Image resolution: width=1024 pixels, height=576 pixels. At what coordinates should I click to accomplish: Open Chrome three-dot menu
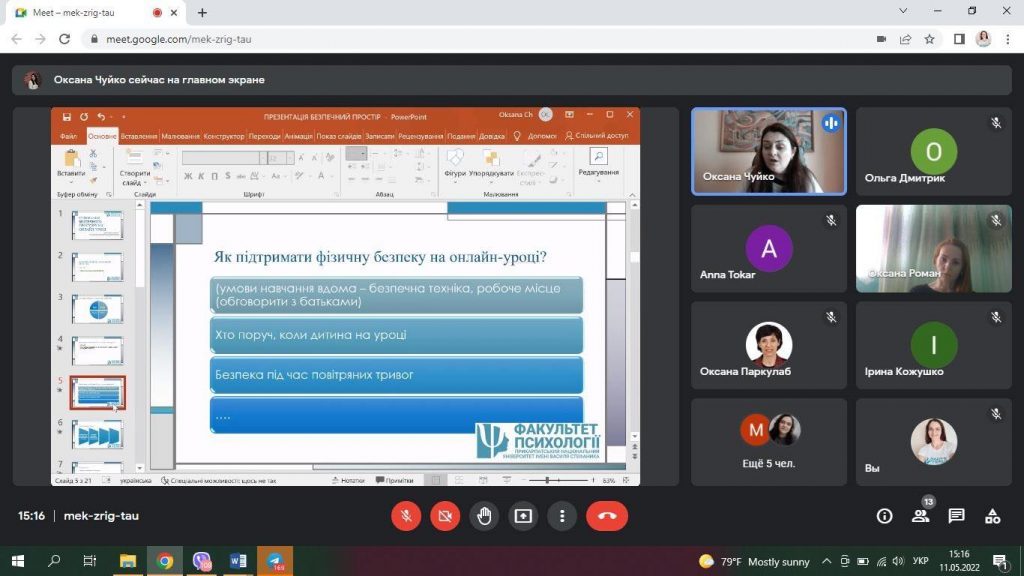point(1007,39)
